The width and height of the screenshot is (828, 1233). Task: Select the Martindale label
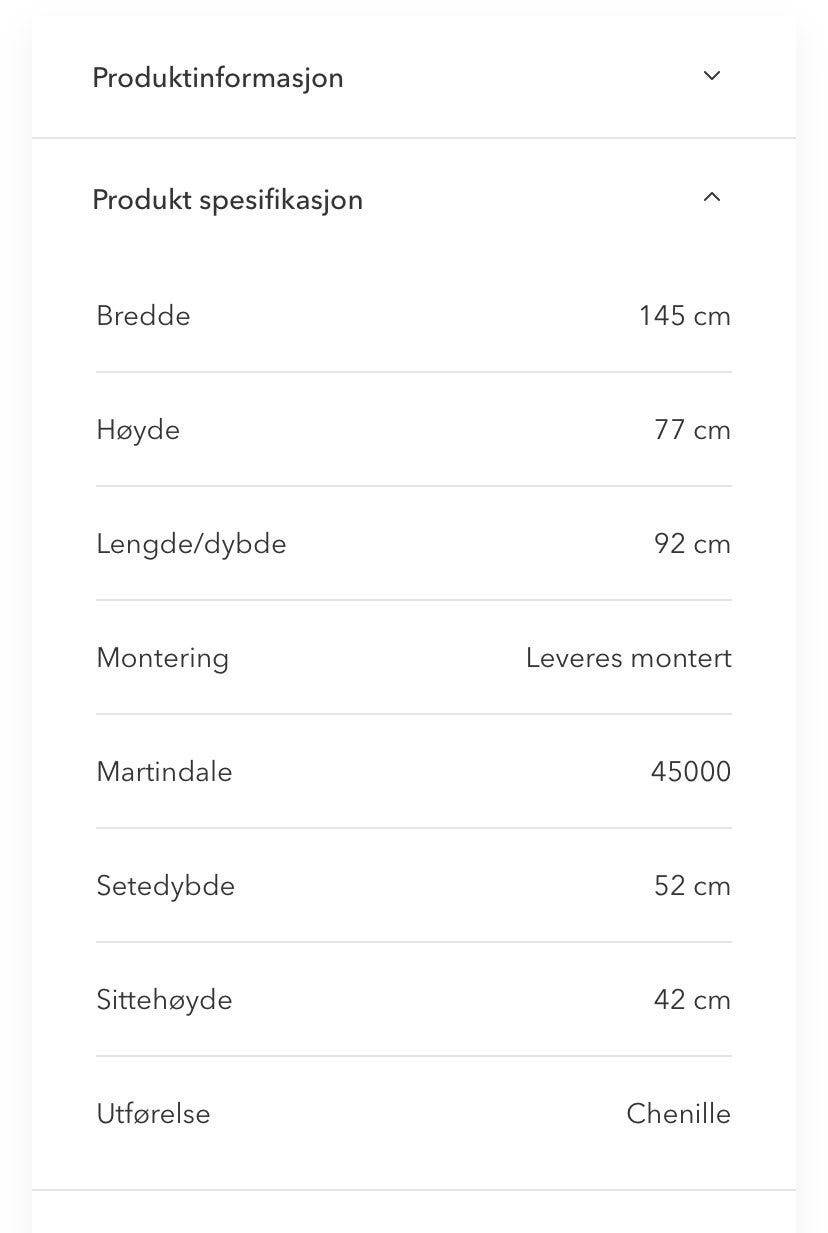[x=164, y=772]
